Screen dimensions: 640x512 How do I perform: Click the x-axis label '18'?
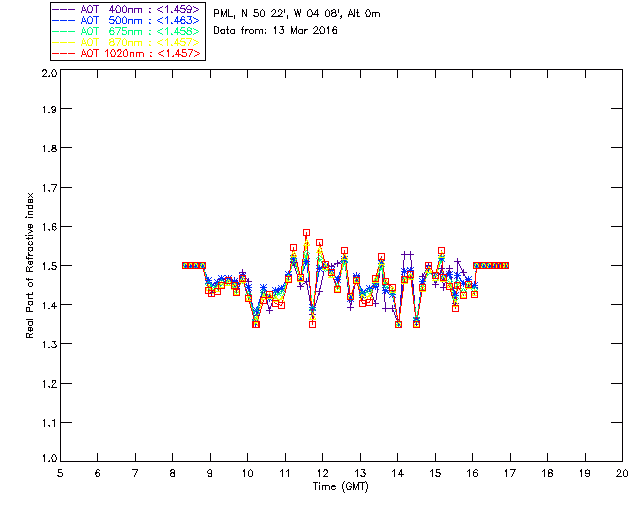point(547,473)
